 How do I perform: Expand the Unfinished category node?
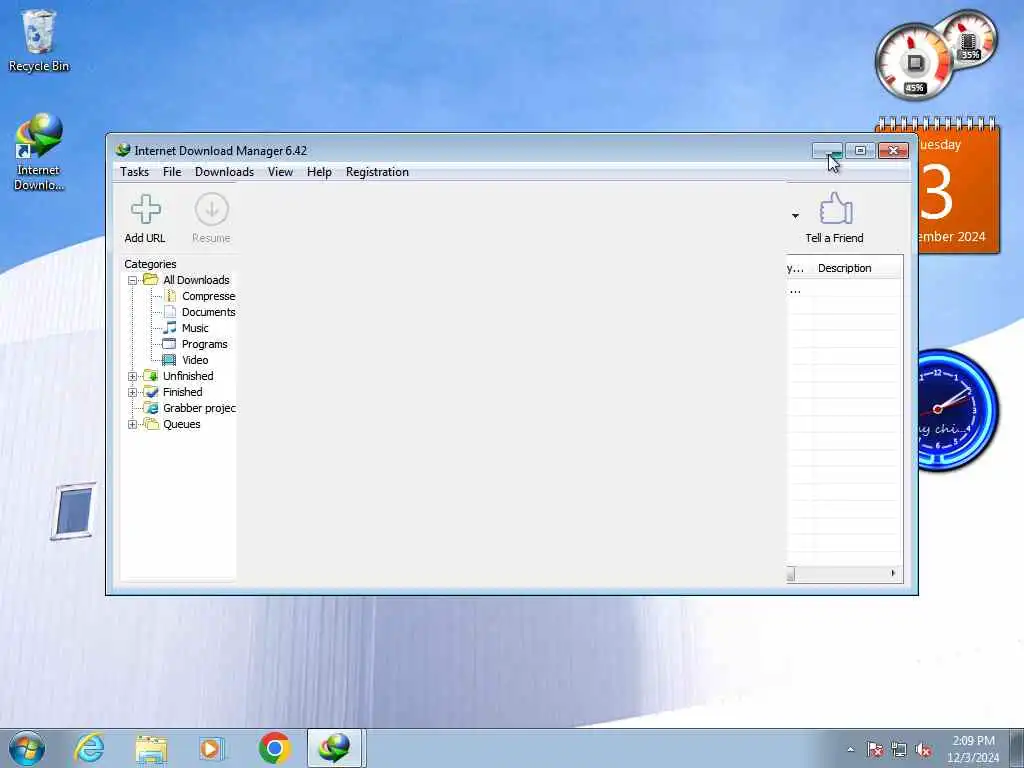133,376
